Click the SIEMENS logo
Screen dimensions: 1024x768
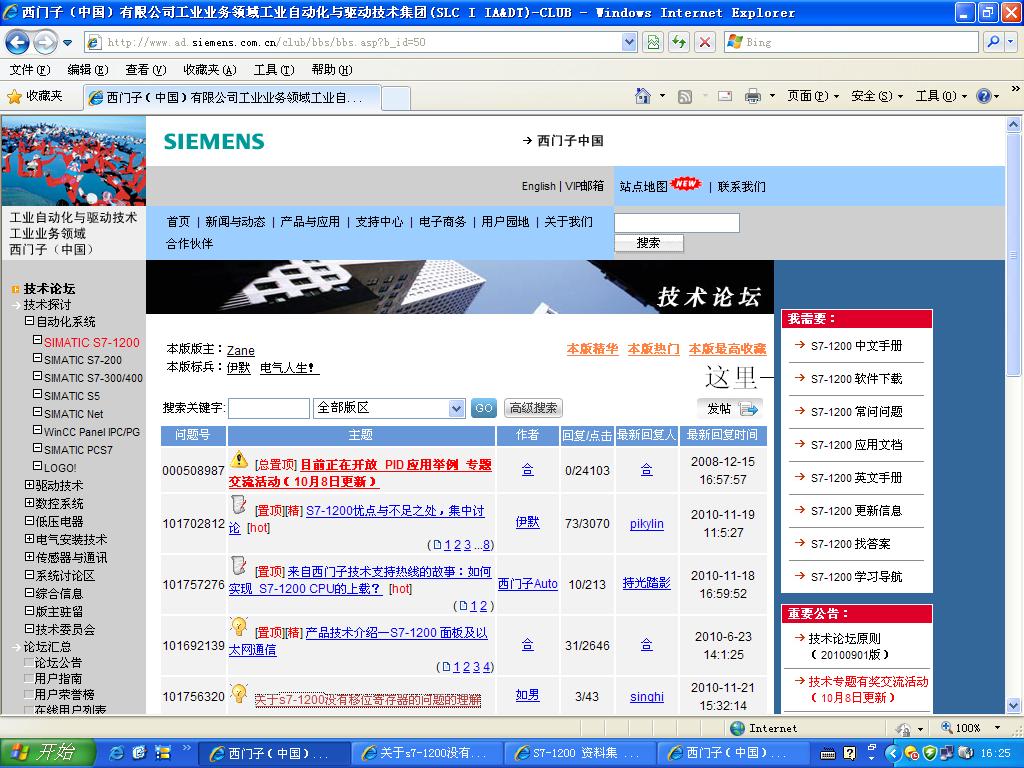click(214, 141)
